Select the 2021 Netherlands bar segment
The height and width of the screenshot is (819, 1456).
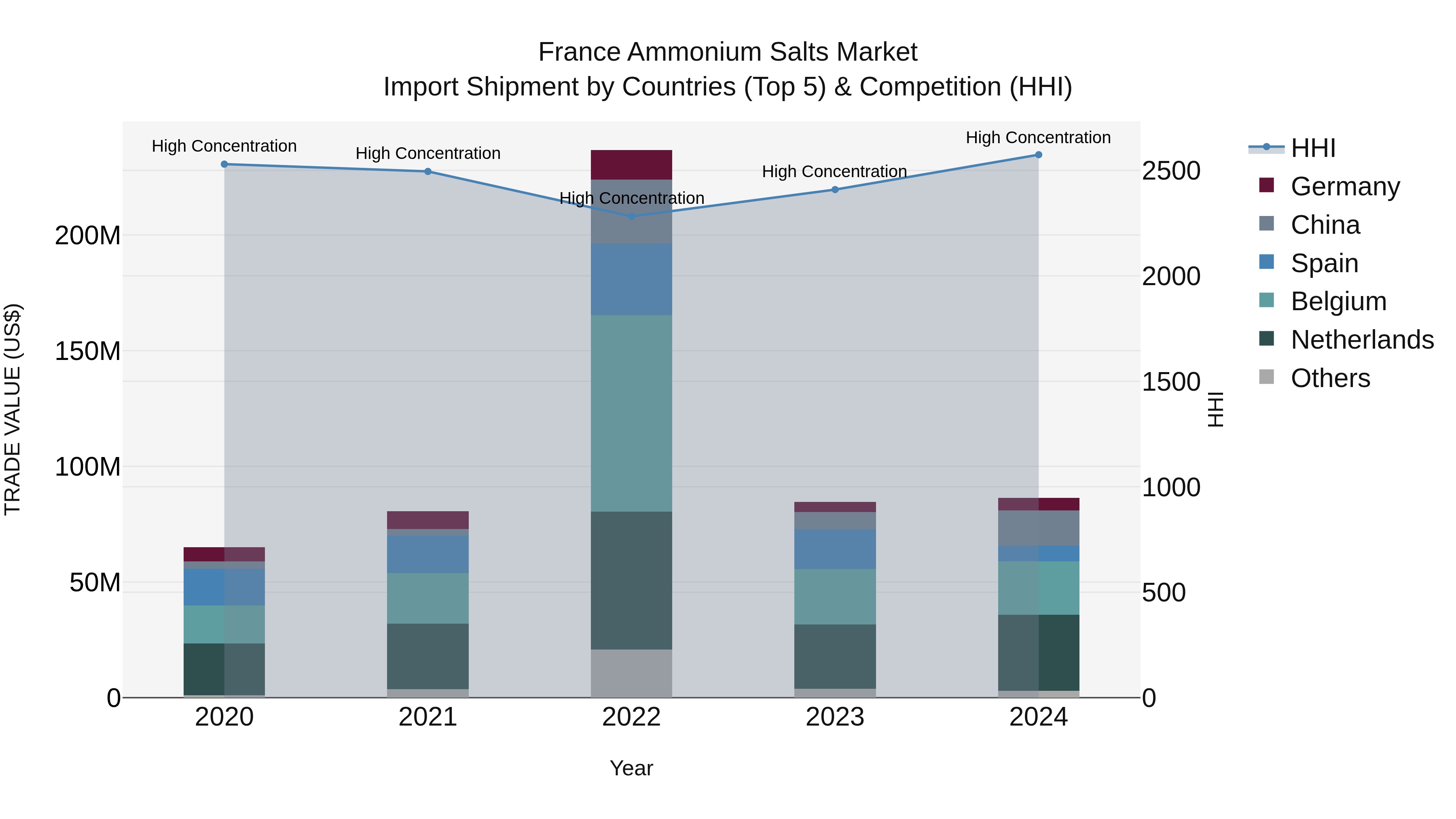click(428, 656)
